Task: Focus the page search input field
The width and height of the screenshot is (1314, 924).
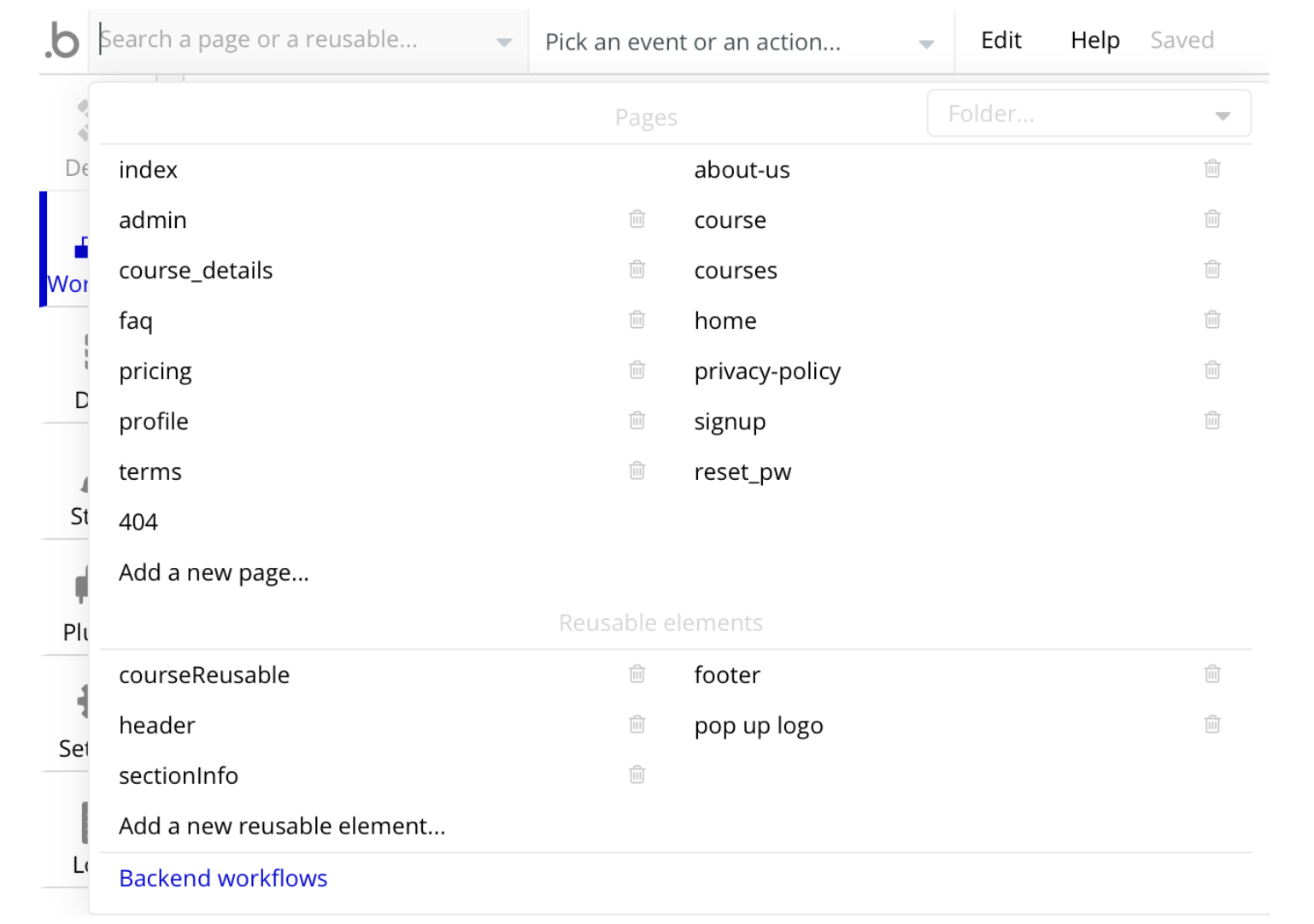Action: point(295,39)
